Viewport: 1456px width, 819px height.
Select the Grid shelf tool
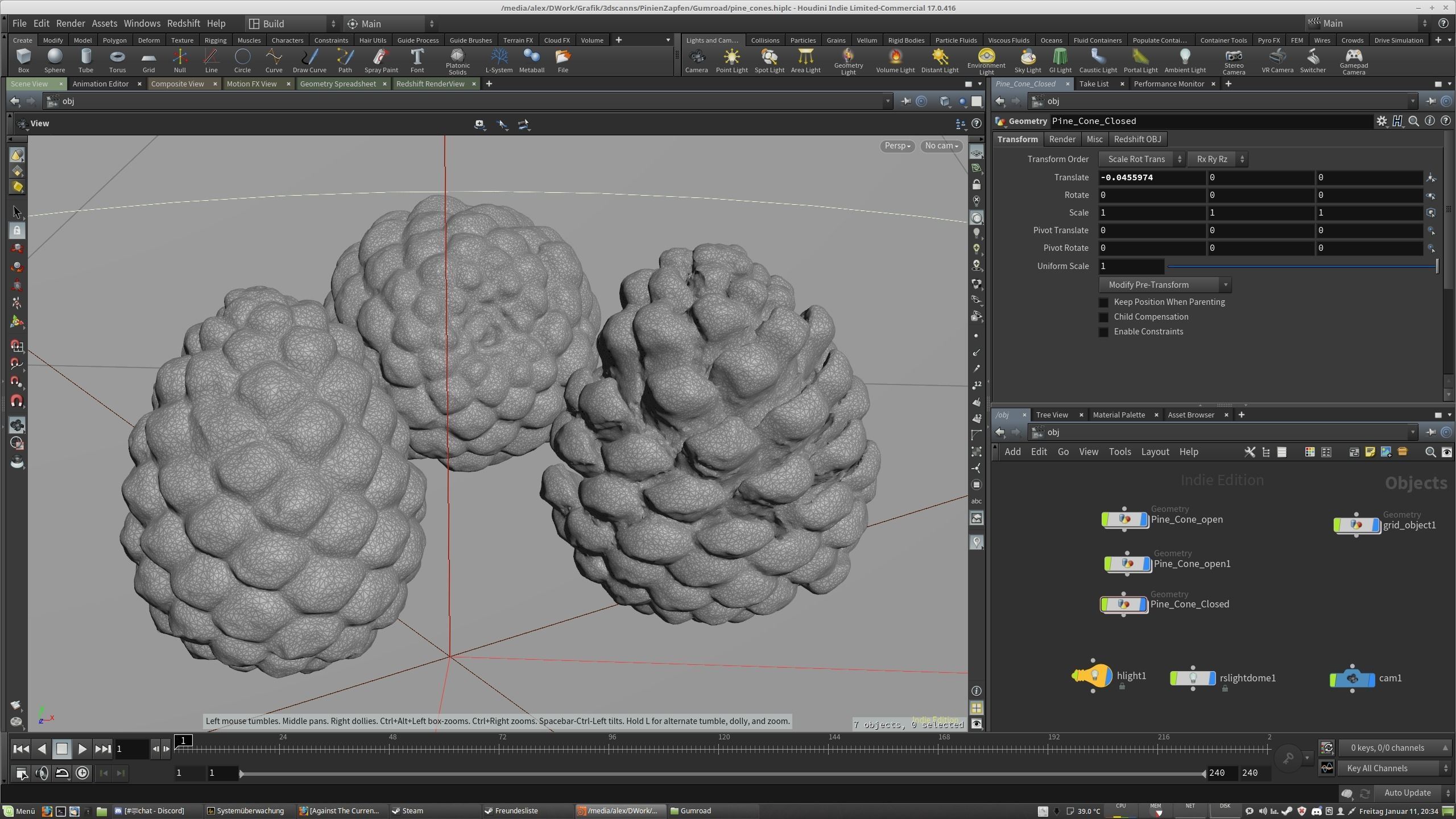(148, 60)
